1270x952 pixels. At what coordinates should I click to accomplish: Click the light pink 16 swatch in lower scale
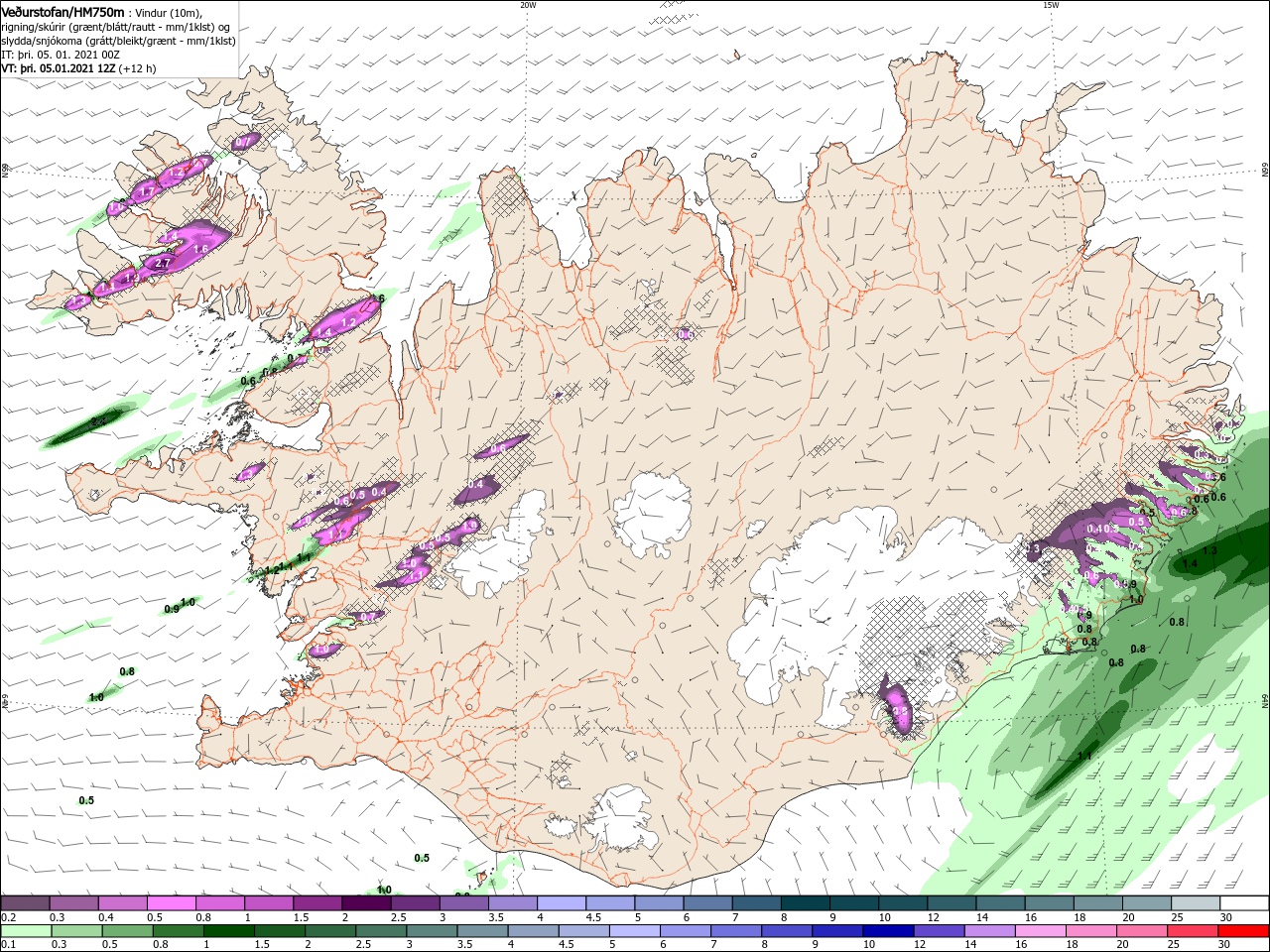(x=1039, y=931)
